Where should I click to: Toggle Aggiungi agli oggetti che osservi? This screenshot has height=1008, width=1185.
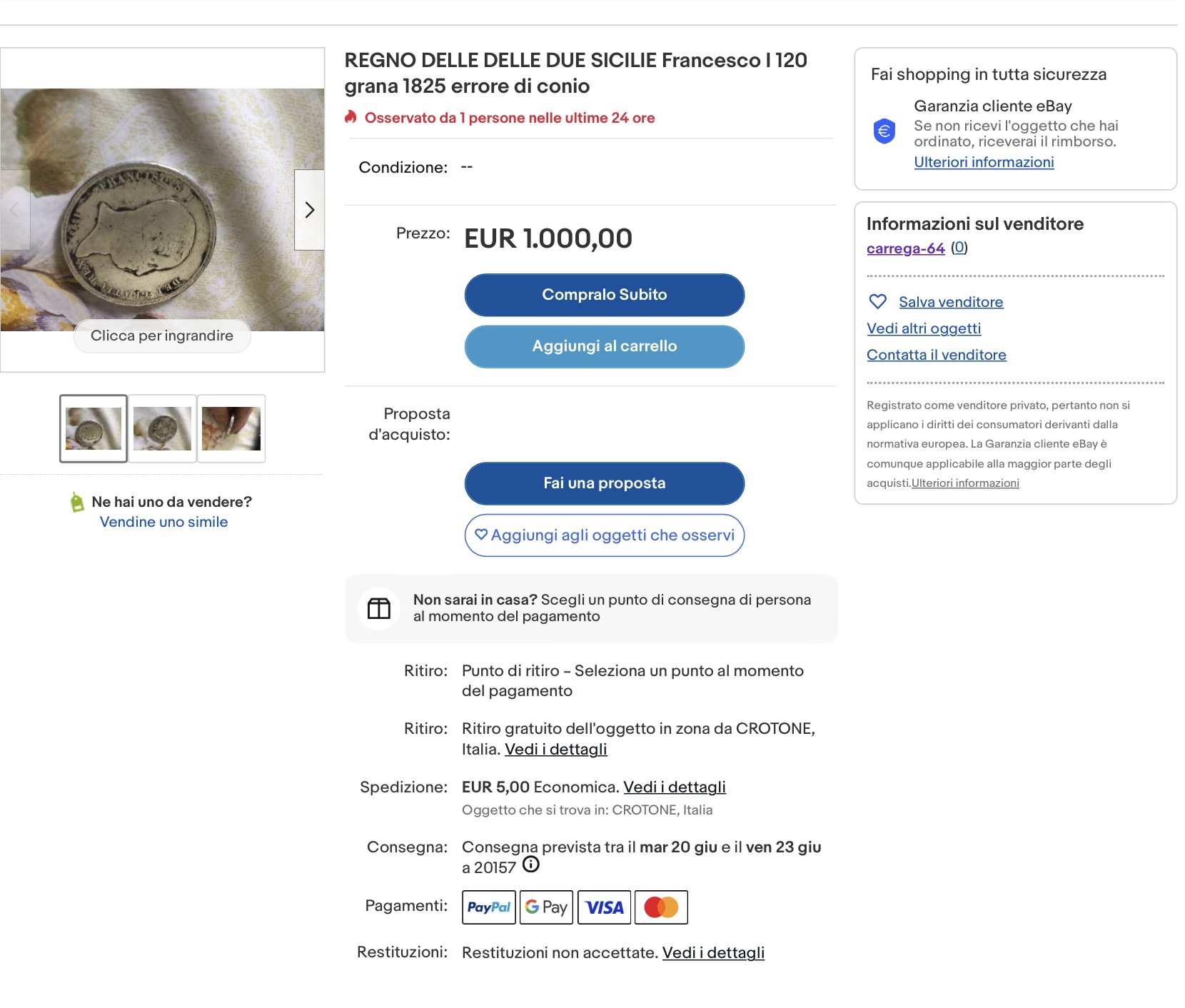[x=604, y=535]
